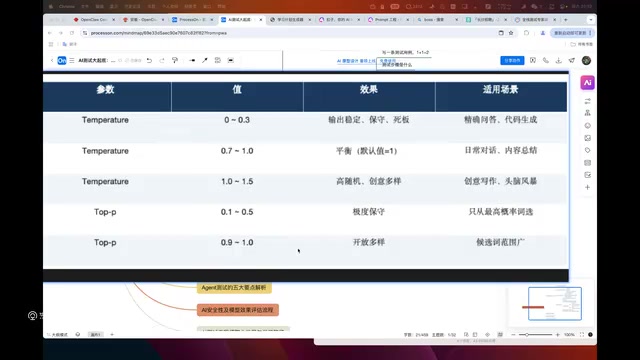This screenshot has height=360, width=640.
Task: Click the plus icon in right sidebar
Action: [587, 187]
